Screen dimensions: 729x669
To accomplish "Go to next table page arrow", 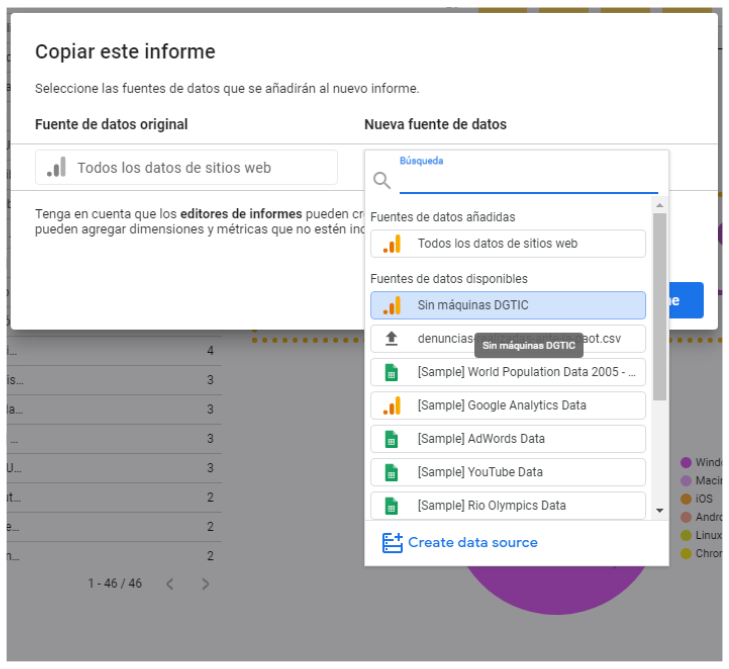I will click(x=205, y=584).
